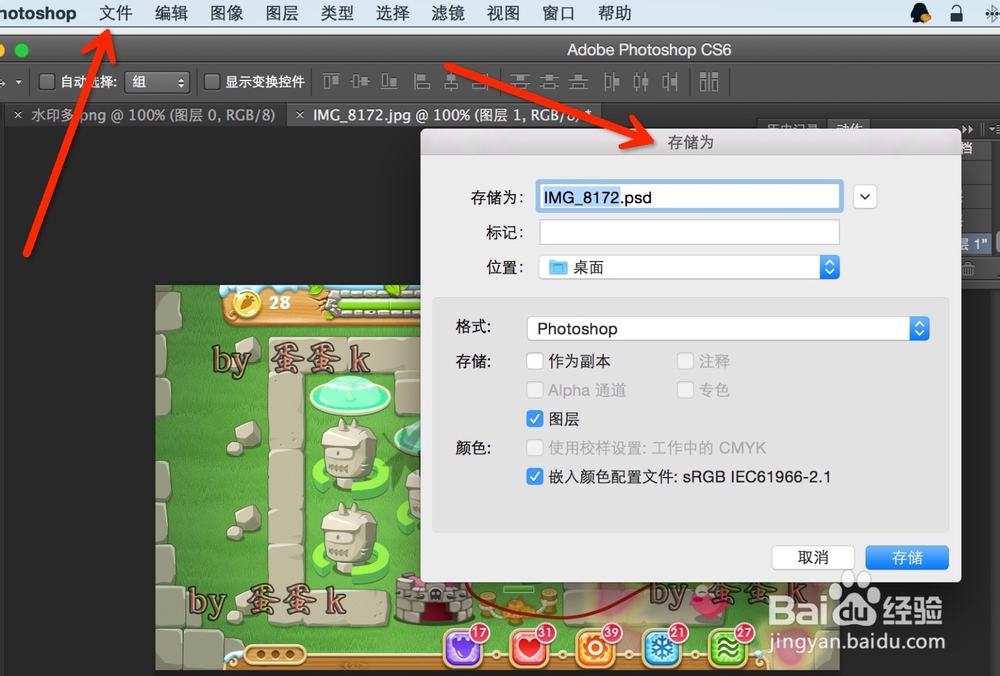This screenshot has height=676, width=1000.
Task: Align left edges of layers
Action: (421, 82)
